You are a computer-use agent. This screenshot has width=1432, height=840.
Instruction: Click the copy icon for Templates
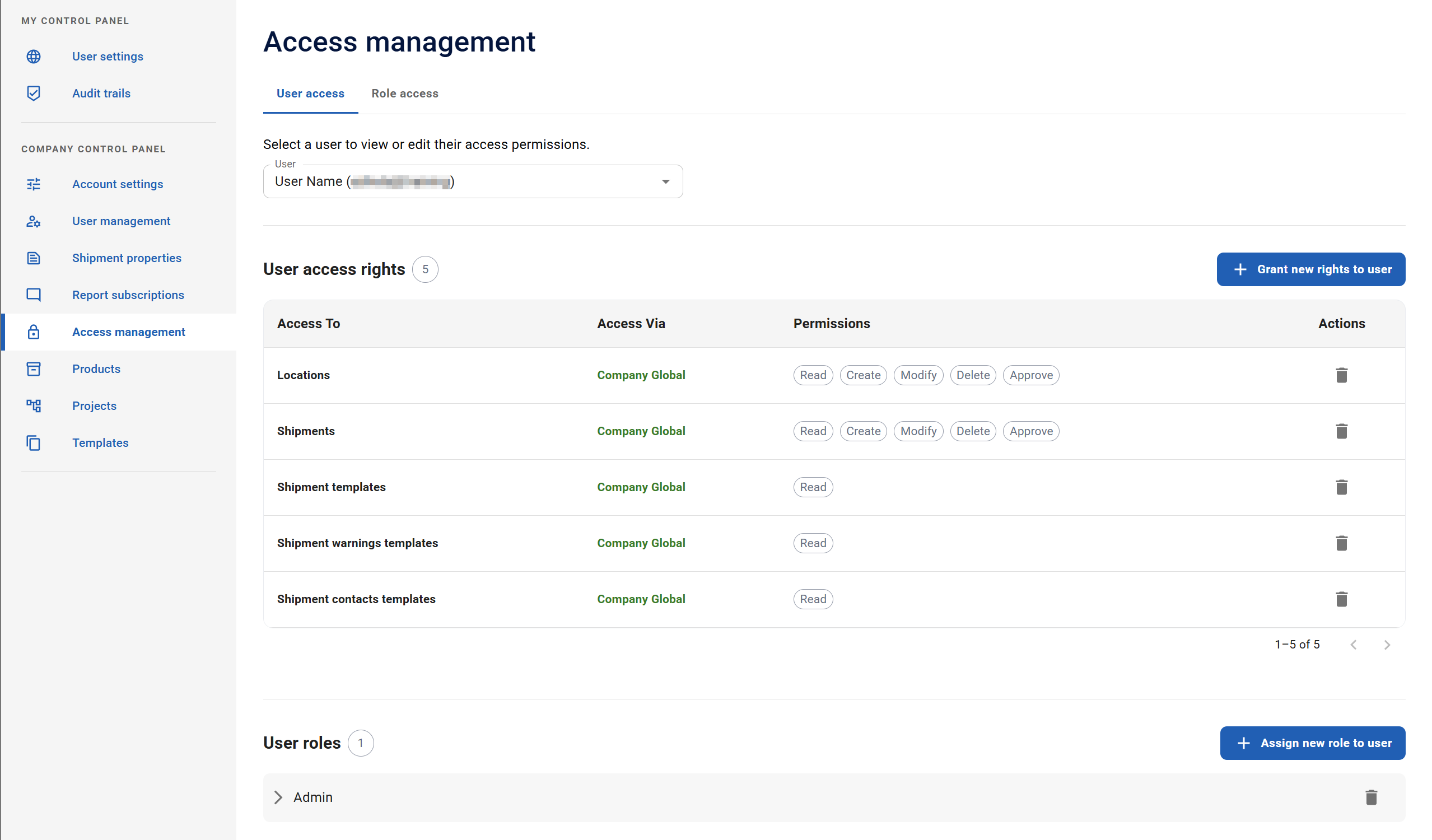[34, 443]
